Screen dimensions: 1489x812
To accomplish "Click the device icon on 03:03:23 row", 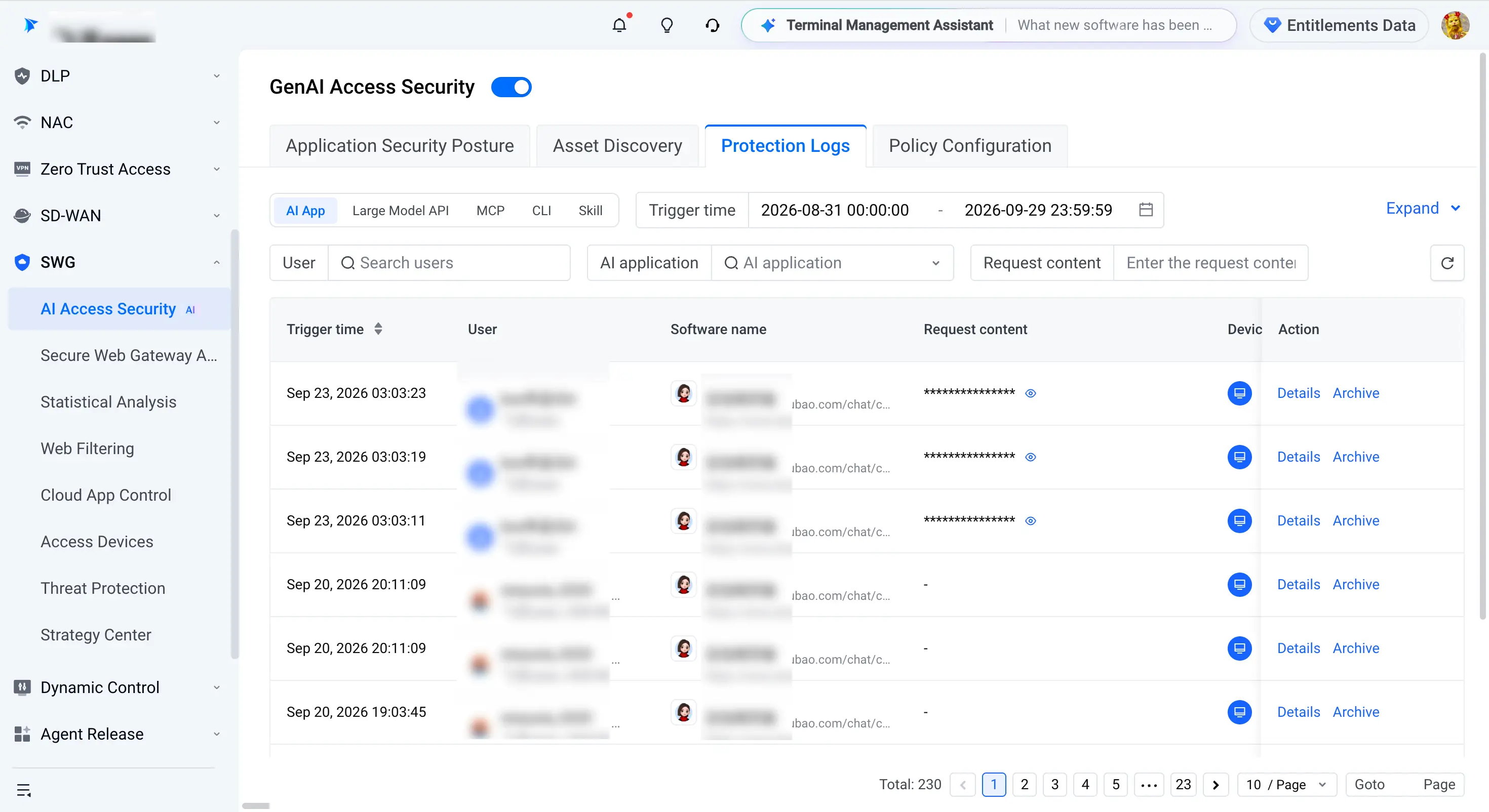I will pos(1239,393).
